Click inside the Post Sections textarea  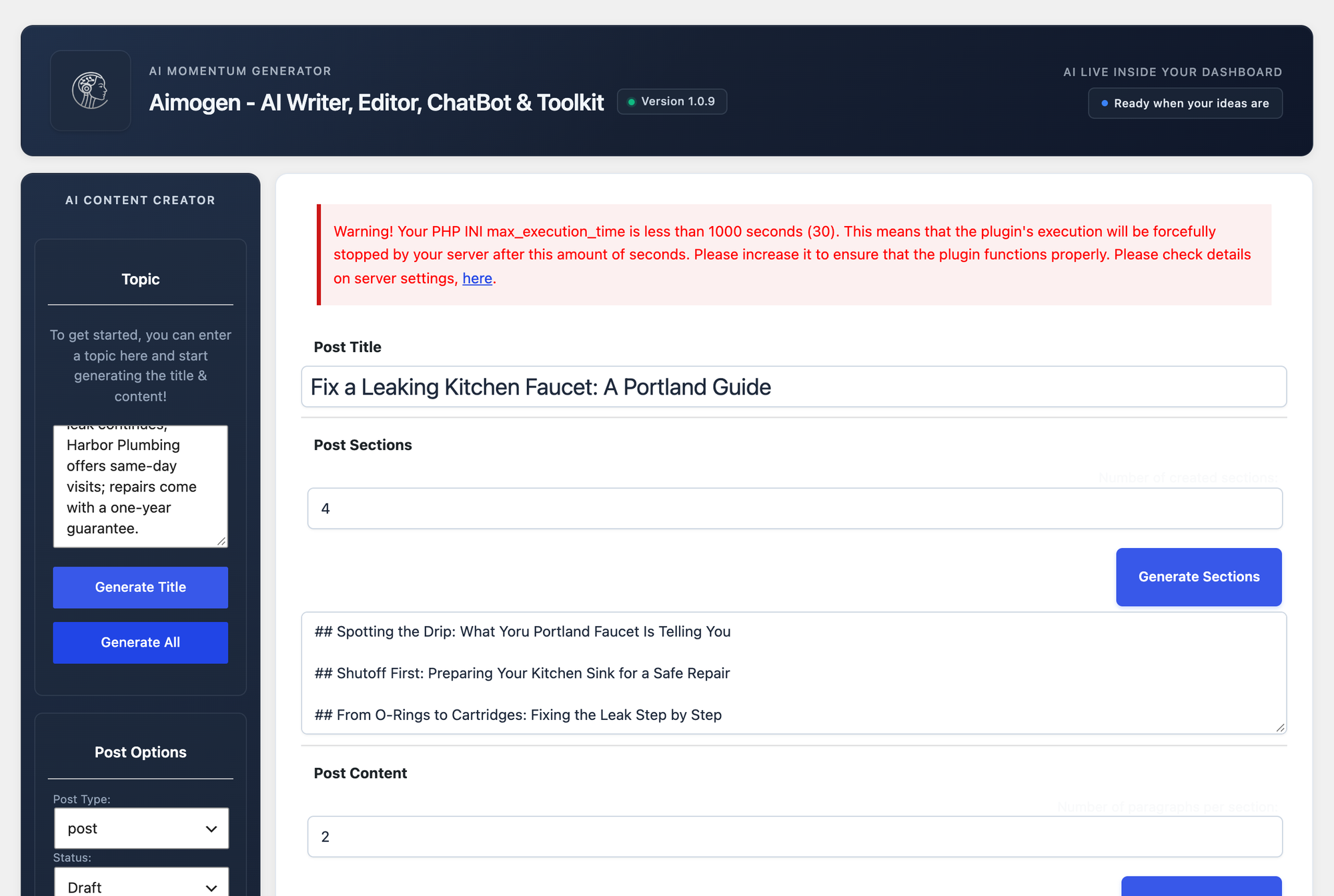tap(794, 673)
